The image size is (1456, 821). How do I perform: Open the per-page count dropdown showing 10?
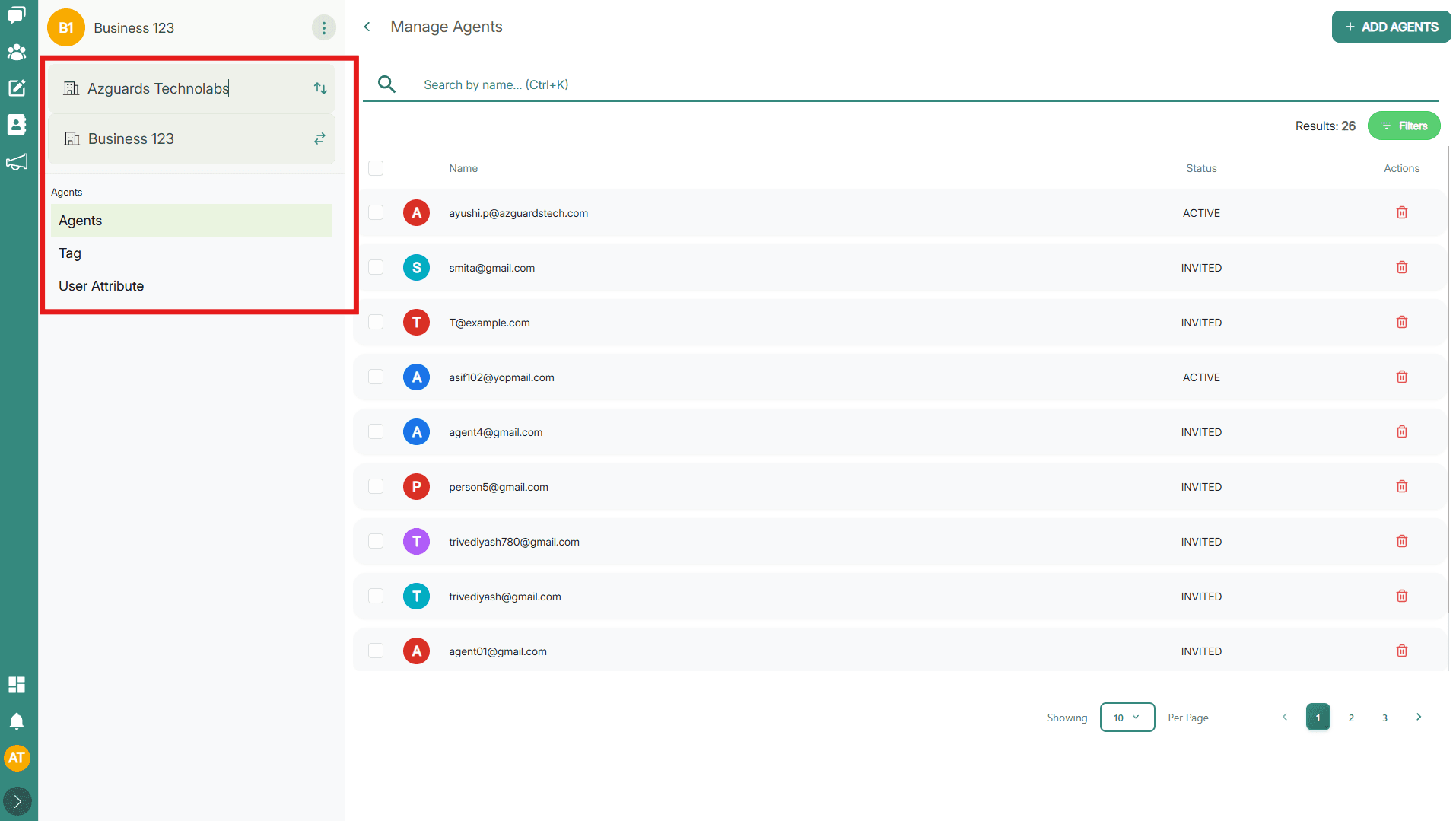1127,718
